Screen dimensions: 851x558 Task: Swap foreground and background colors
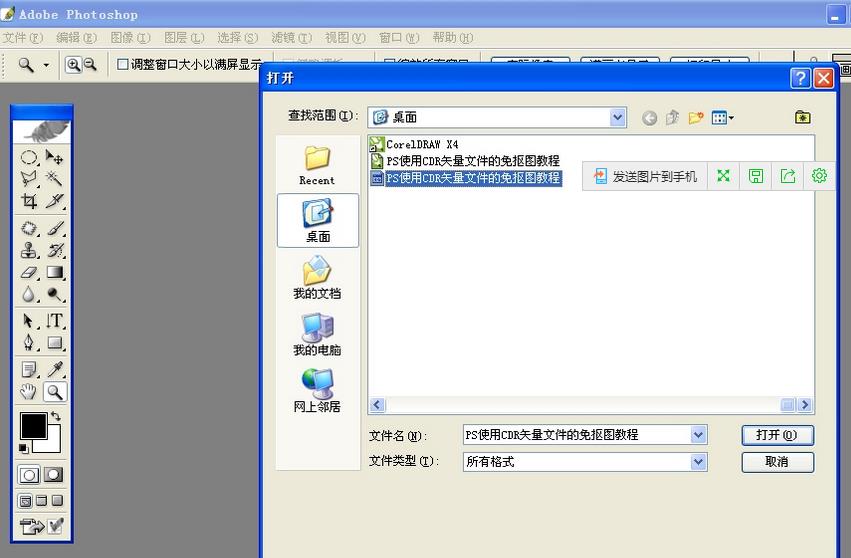pos(55,417)
